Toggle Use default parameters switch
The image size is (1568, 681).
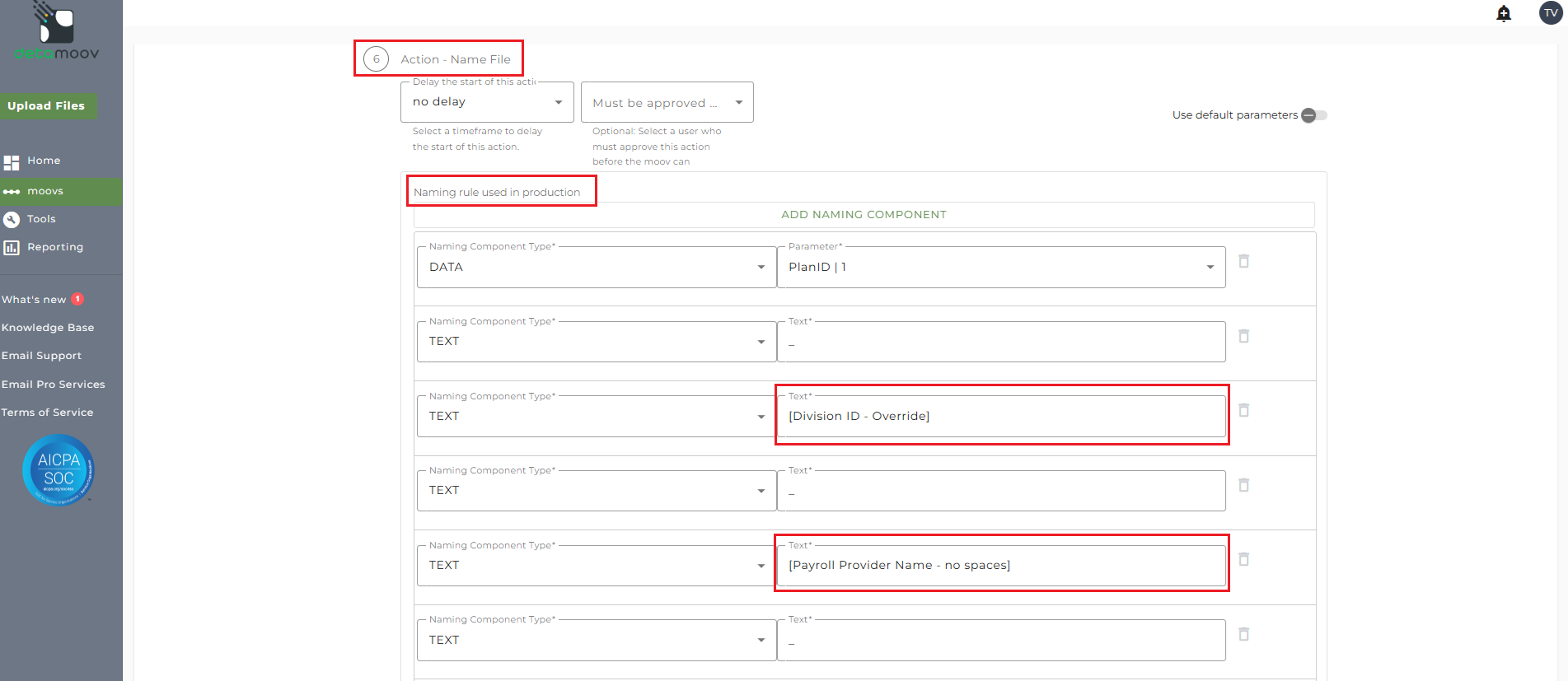click(1313, 115)
